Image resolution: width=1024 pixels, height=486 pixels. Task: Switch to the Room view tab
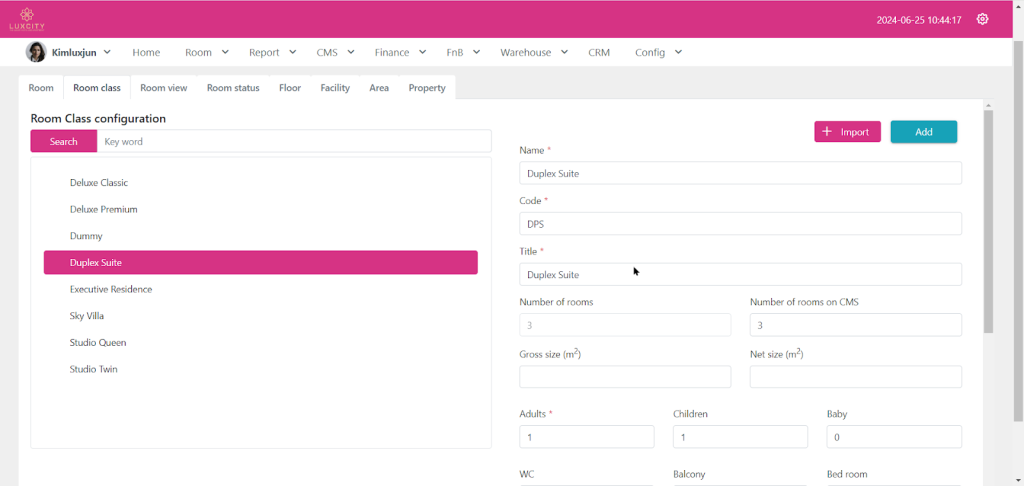(x=163, y=88)
